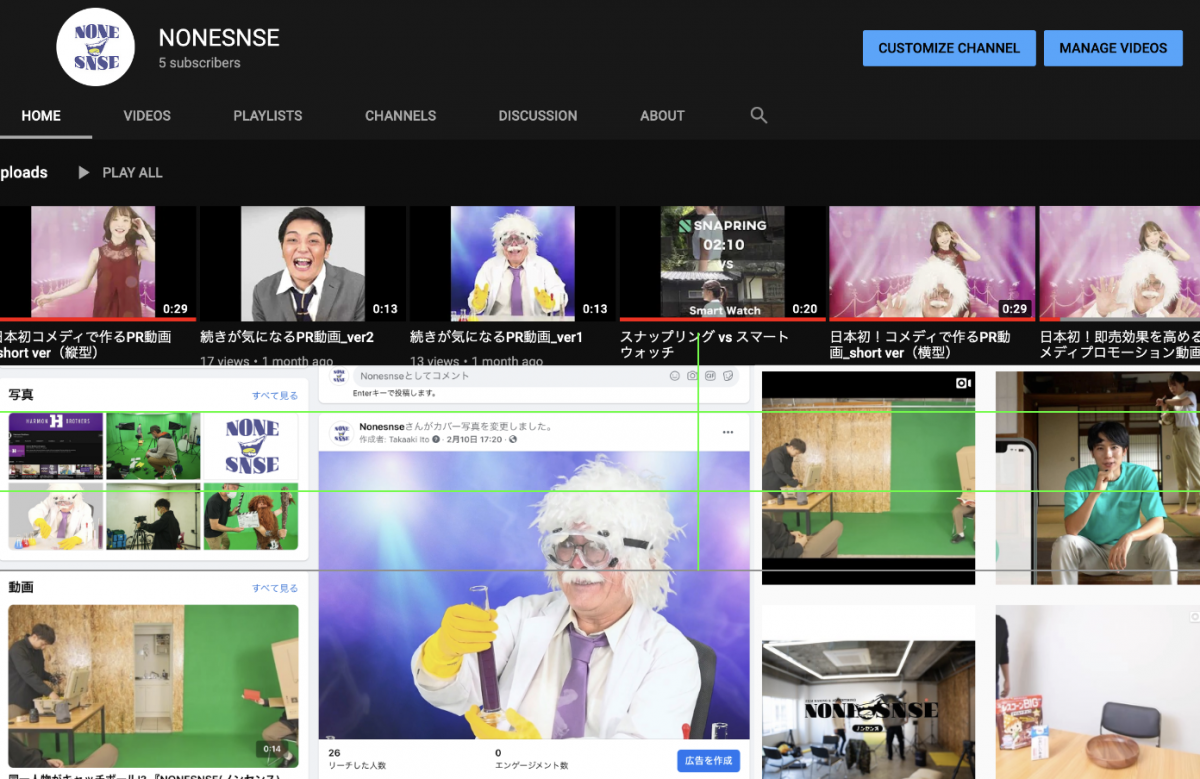This screenshot has width=1200, height=779.
Task: Open three-dot options menu on cover photo post
Action: (x=728, y=432)
